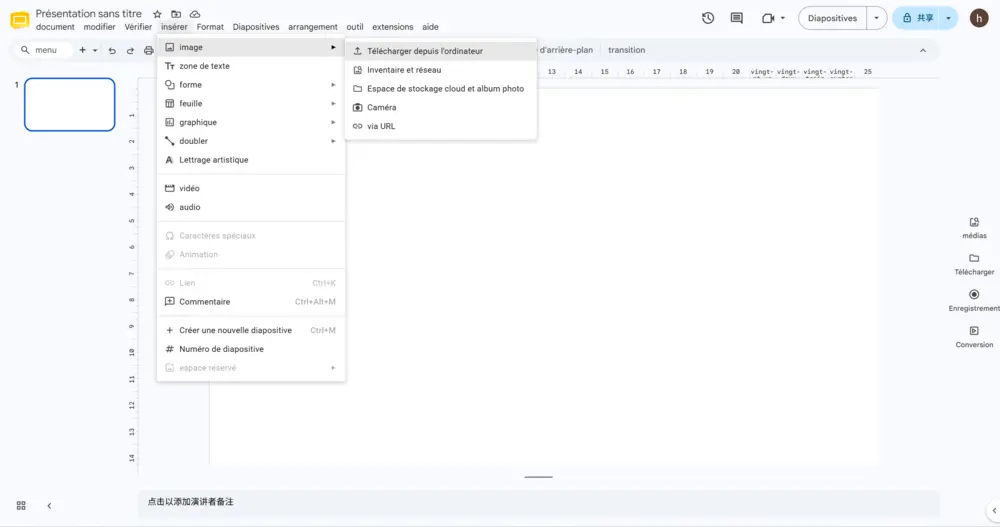
Task: Choose Inventaire et réseau option
Action: coord(441,70)
